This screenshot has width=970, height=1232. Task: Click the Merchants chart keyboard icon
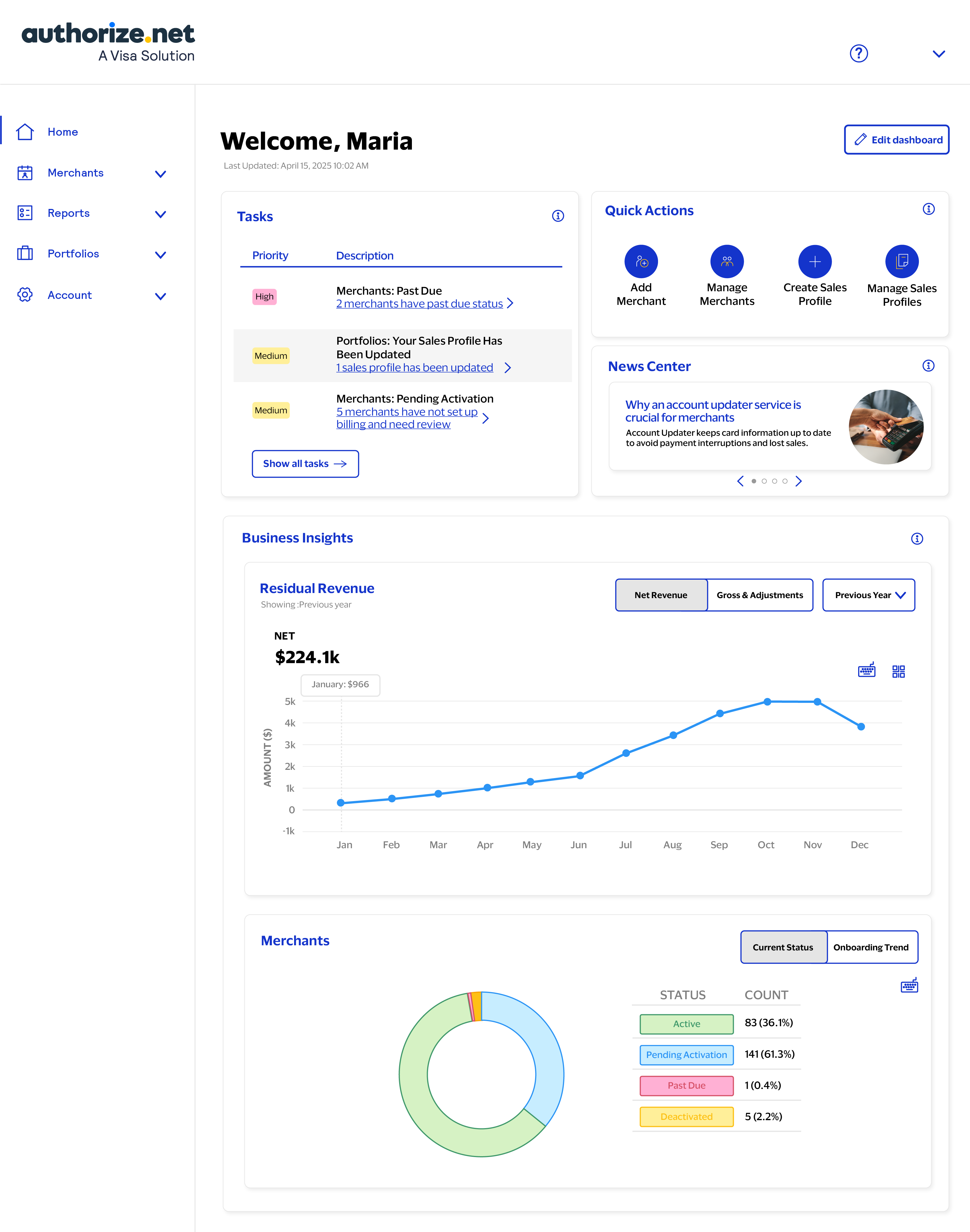coord(910,986)
